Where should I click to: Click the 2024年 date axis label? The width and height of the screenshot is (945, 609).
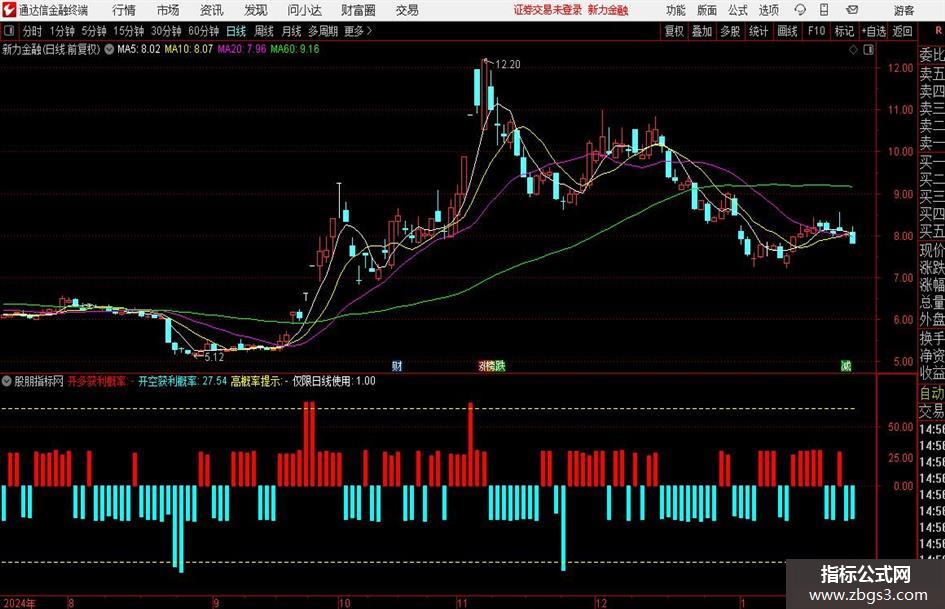(x=19, y=603)
